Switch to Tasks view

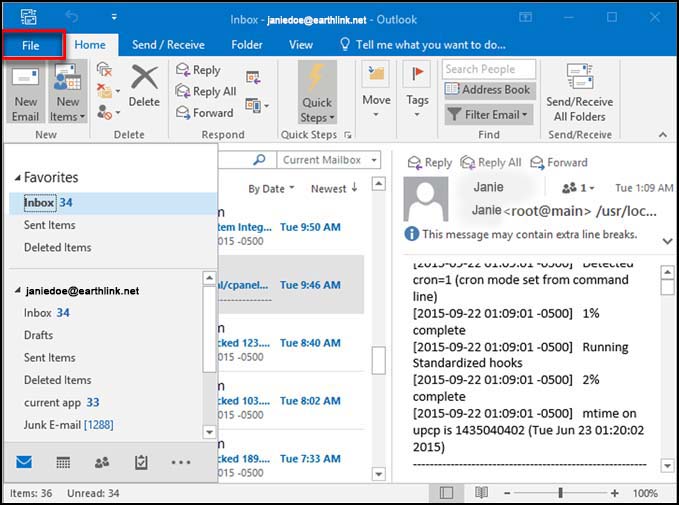pyautogui.click(x=141, y=463)
